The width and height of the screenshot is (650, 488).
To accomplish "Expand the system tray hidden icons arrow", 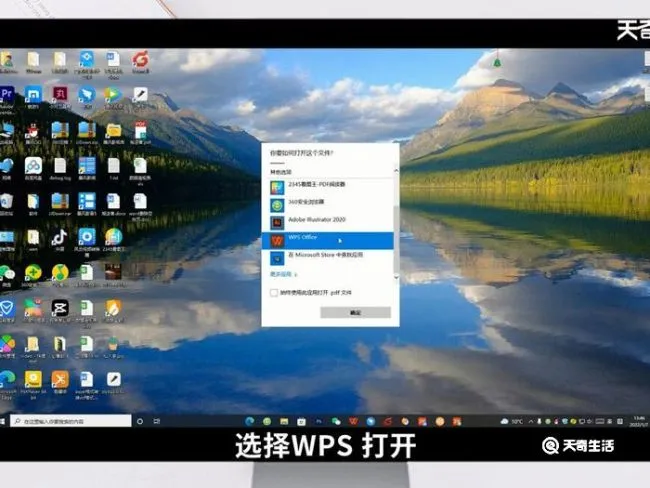I will coord(531,421).
